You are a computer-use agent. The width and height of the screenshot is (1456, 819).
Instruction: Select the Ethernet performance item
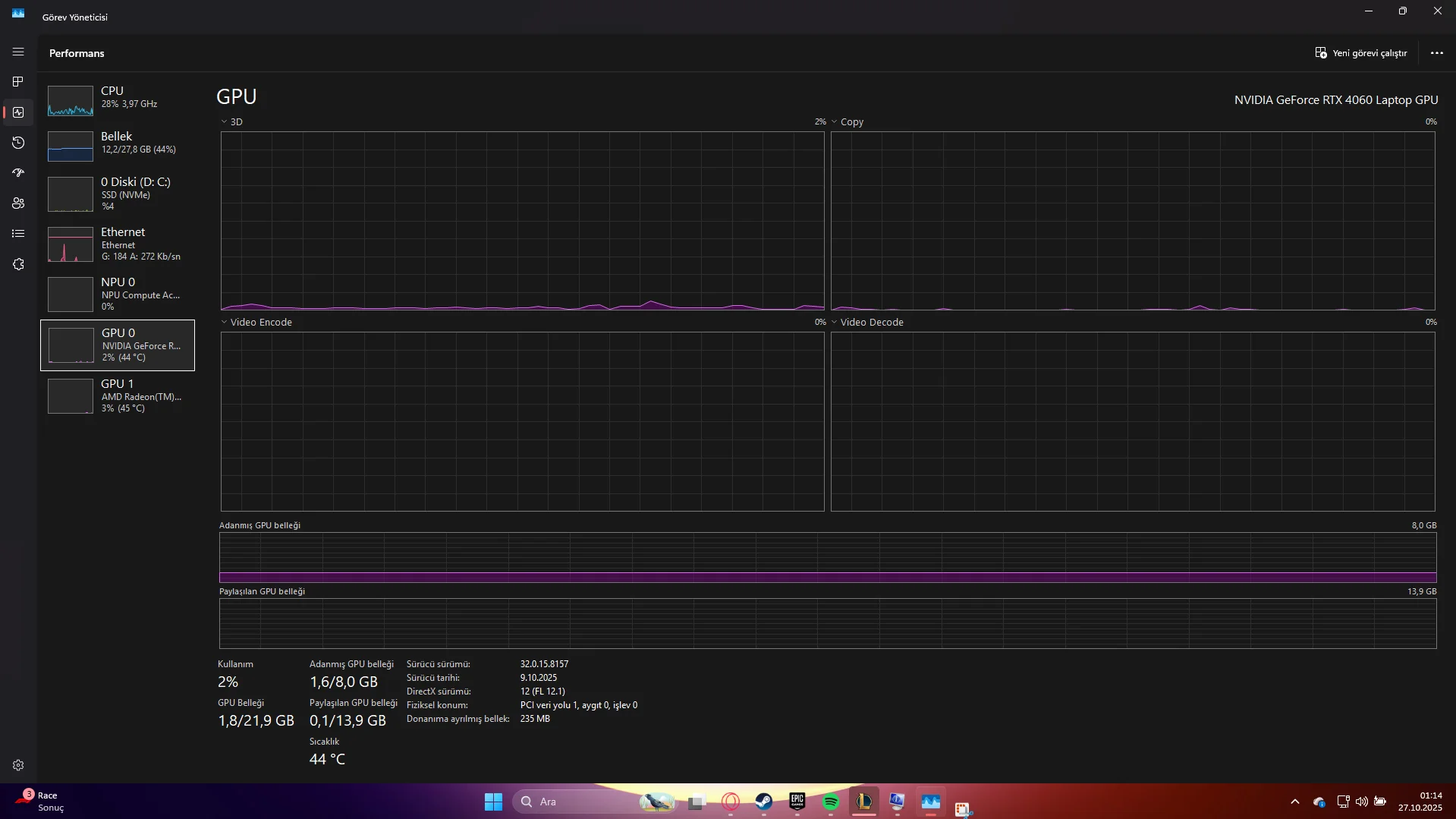tap(118, 244)
